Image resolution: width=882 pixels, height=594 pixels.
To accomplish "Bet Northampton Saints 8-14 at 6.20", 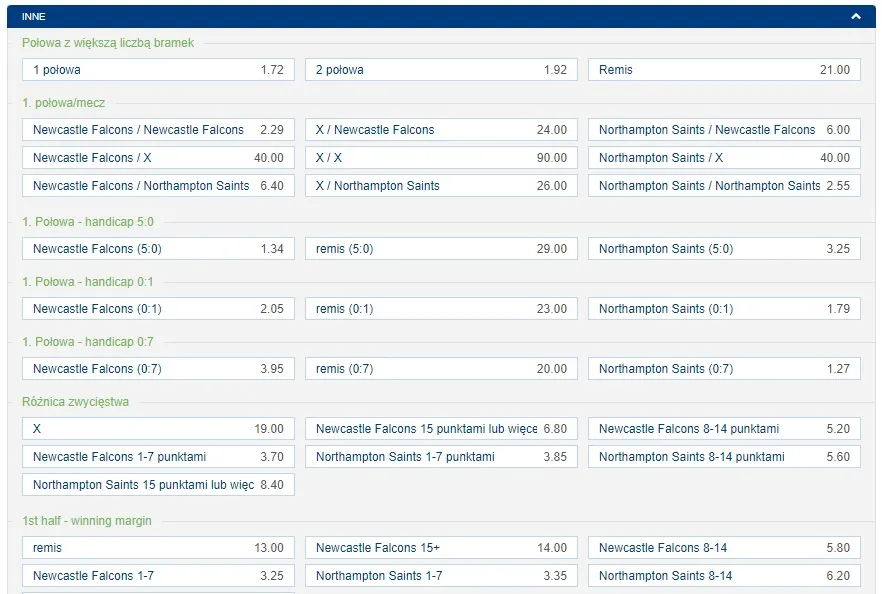I will [x=724, y=576].
